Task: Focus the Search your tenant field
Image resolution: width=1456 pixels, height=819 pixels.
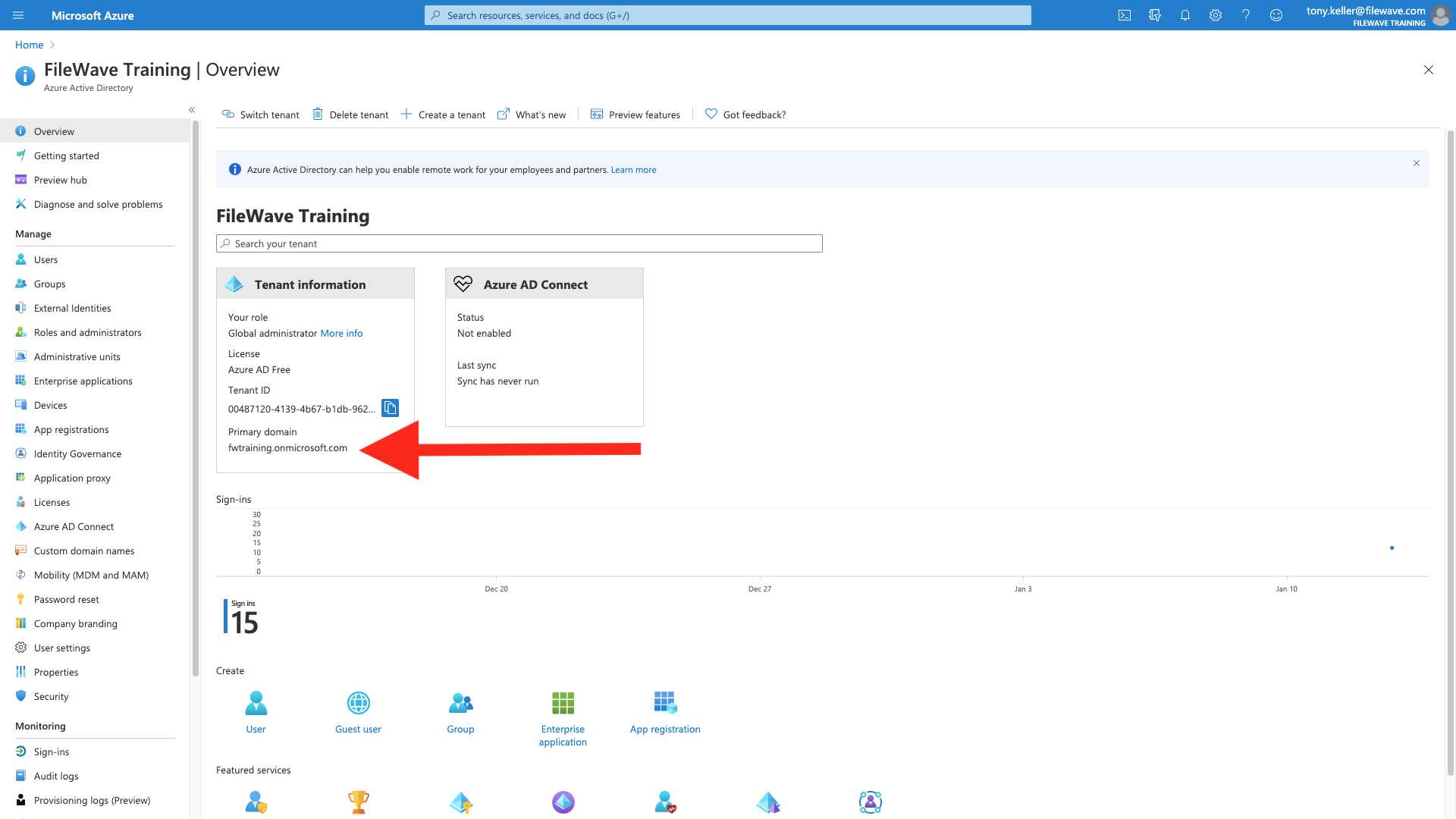Action: 519,243
